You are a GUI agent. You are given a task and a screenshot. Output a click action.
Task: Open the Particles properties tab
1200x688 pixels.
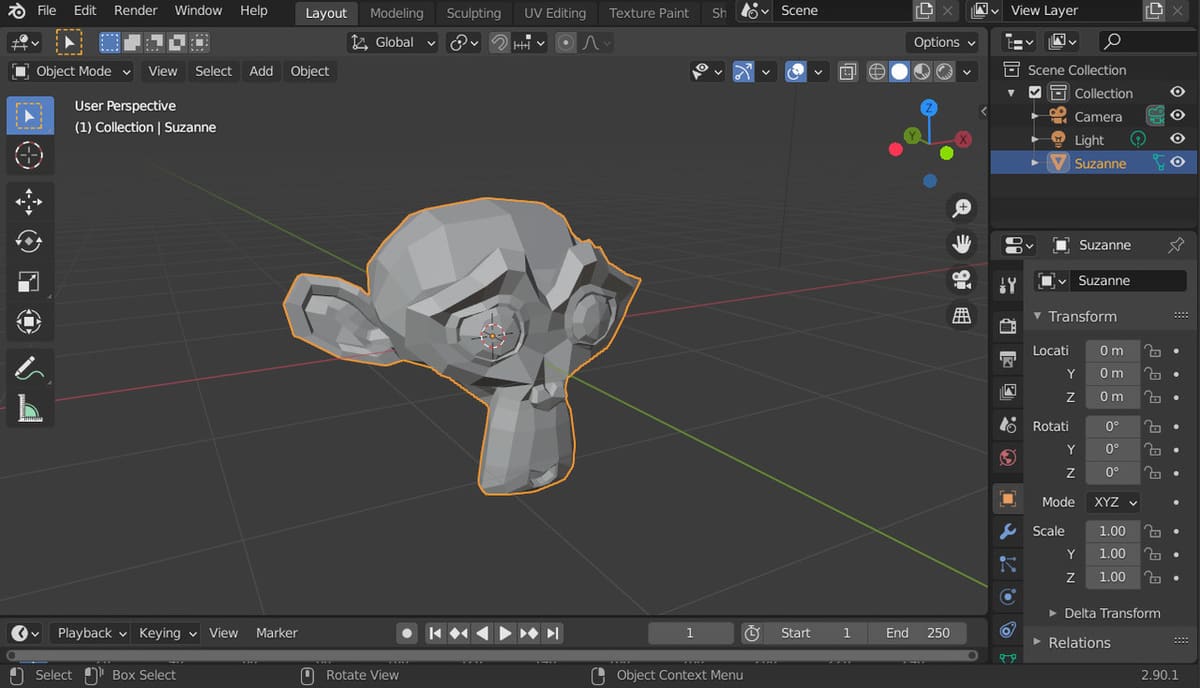coord(1008,564)
